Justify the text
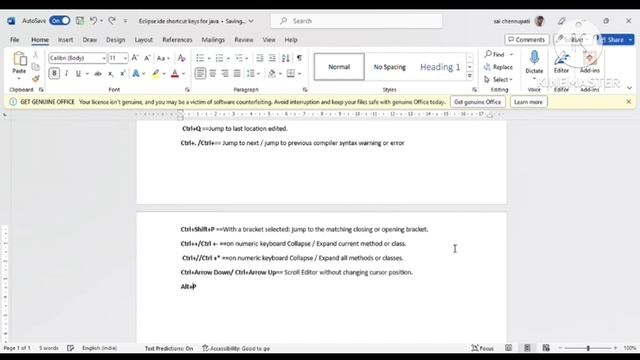 [x=237, y=73]
